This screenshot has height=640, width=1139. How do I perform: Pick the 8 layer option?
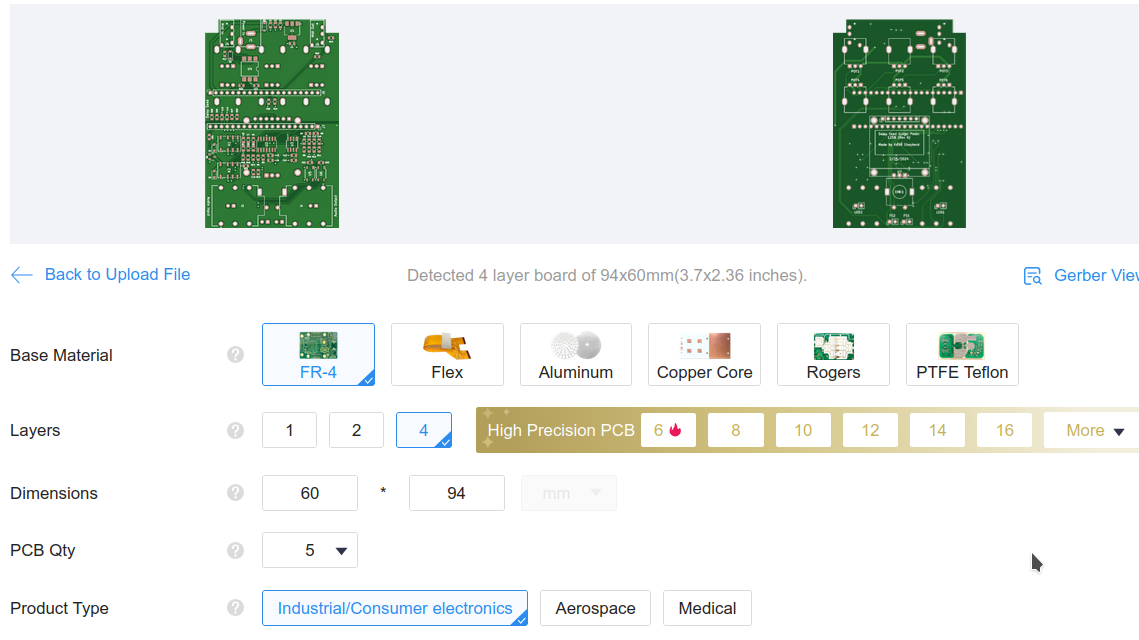point(735,430)
